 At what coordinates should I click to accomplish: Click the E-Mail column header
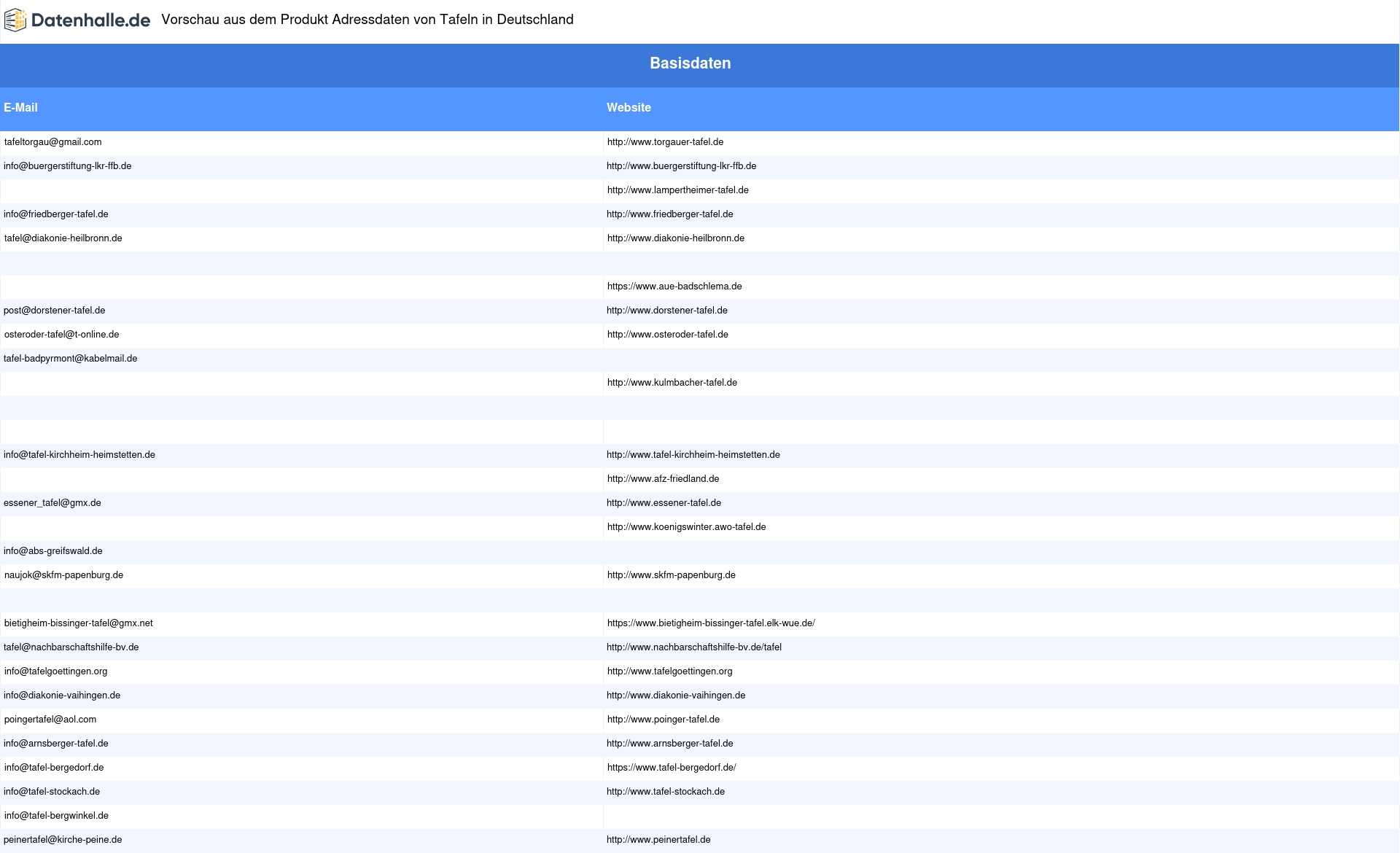pos(20,108)
